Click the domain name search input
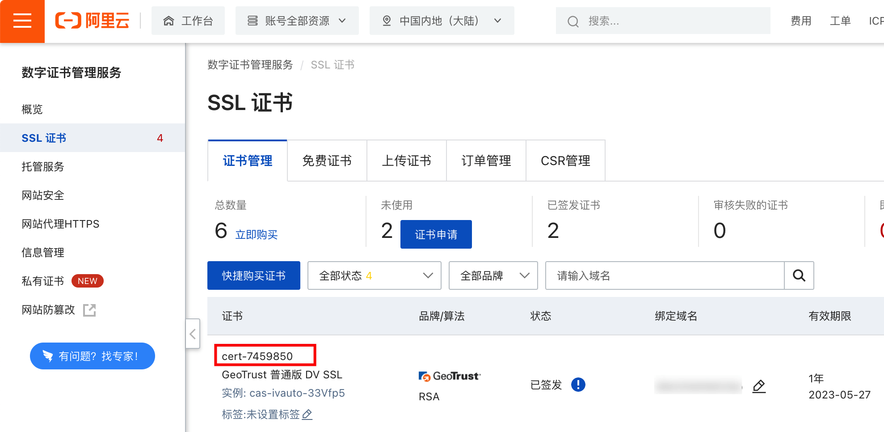884x432 pixels. [x=664, y=275]
